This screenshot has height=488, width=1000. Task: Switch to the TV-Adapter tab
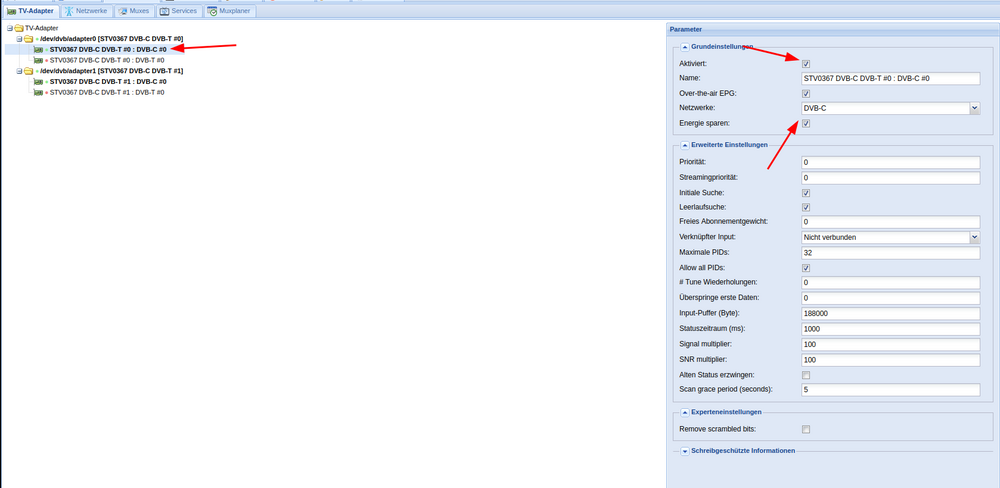31,11
